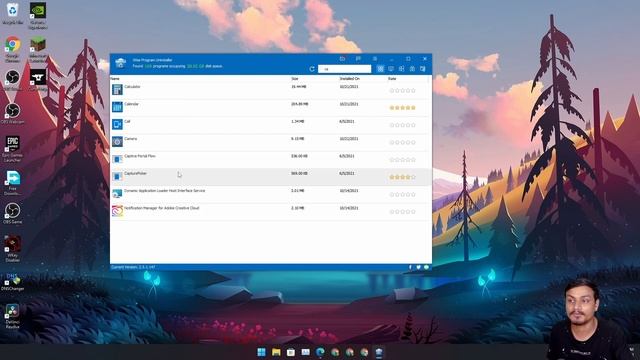This screenshot has height=360, width=640.
Task: Select the Portal Flow app icon
Action: click(117, 159)
